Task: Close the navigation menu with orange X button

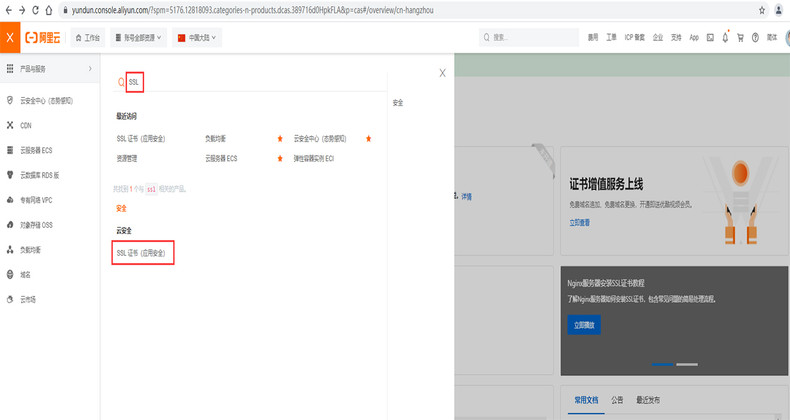Action: tap(10, 37)
